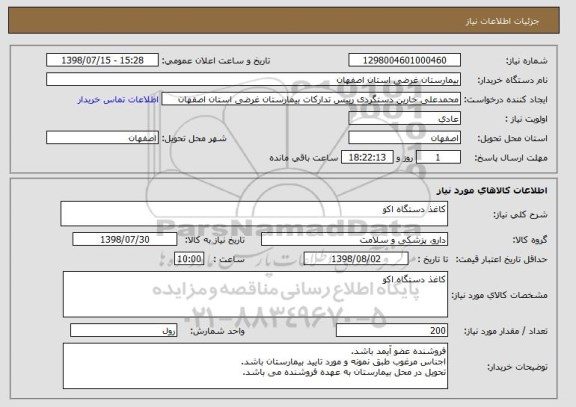Click the label اولویت نیاز
The width and height of the screenshot is (576, 407).
point(526,119)
